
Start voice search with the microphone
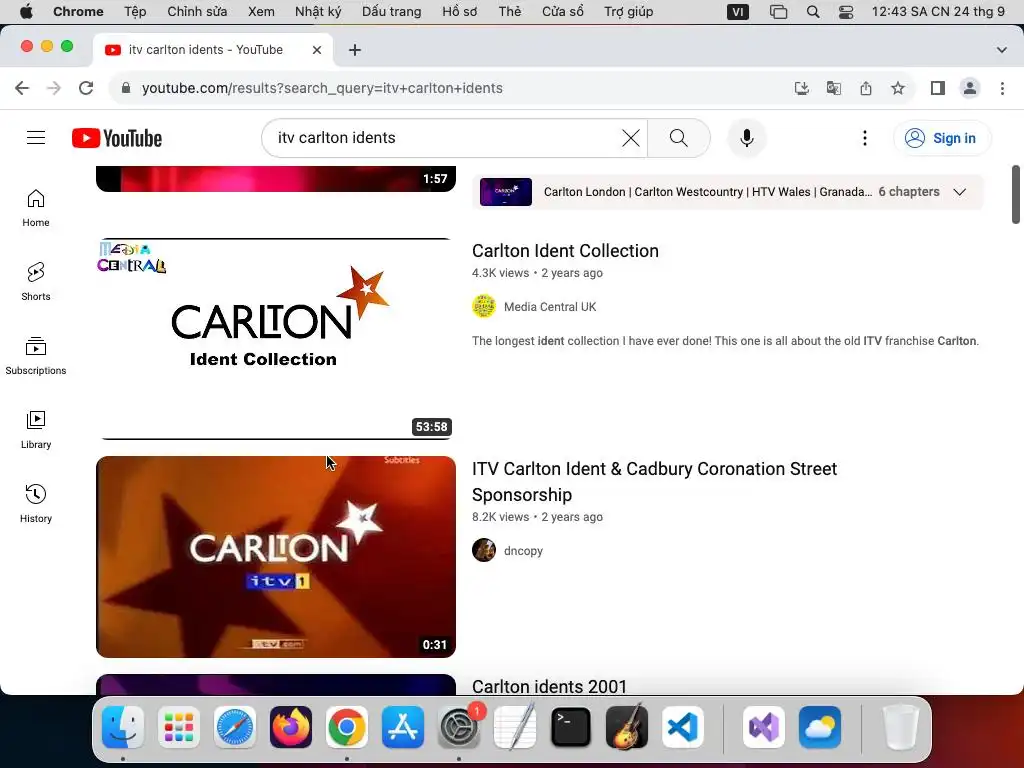point(746,138)
